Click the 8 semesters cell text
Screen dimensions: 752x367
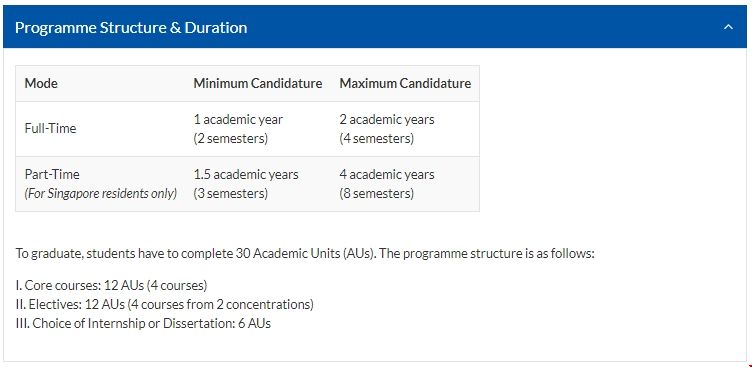click(x=376, y=194)
